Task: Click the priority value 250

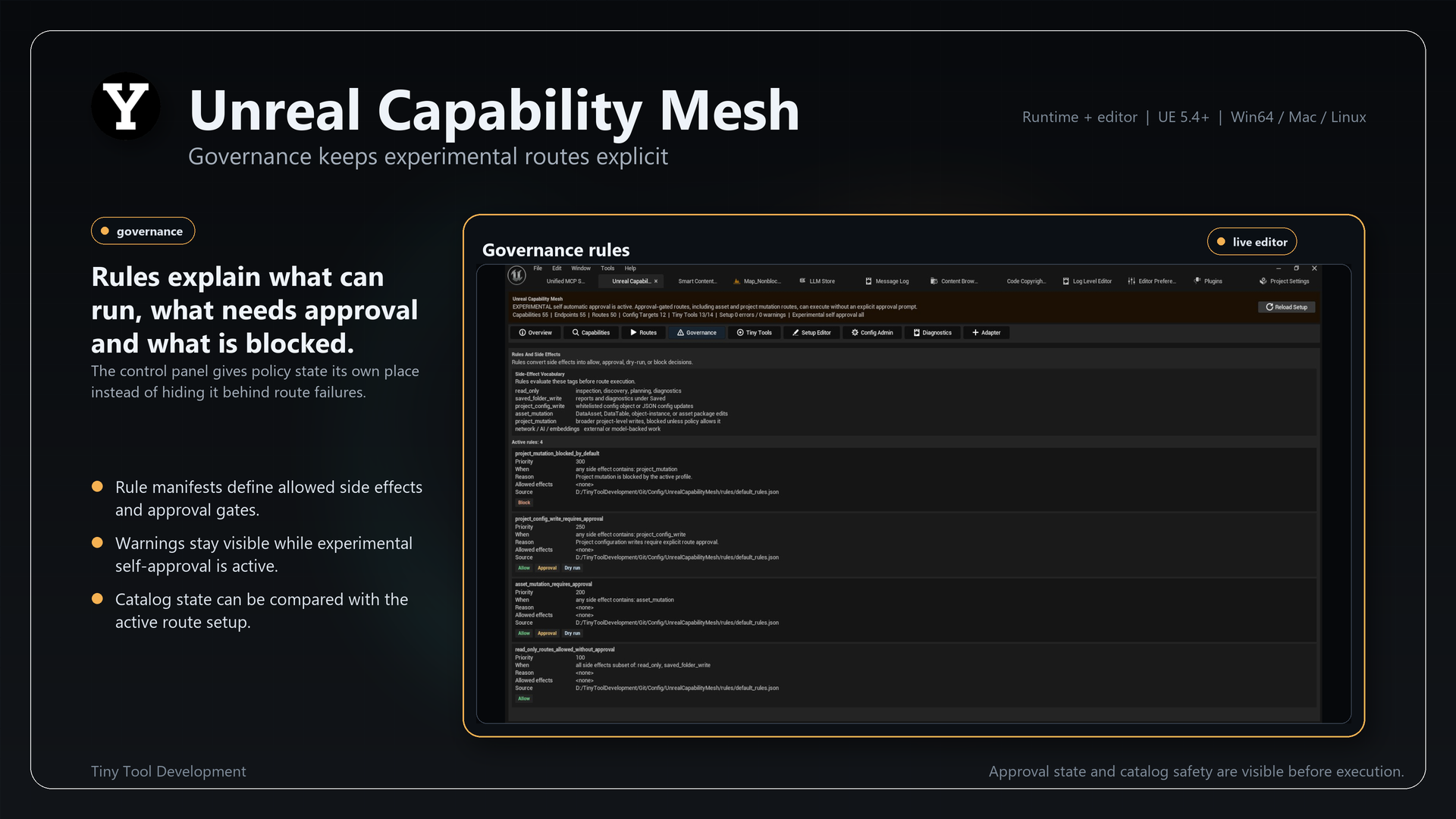Action: (x=580, y=527)
